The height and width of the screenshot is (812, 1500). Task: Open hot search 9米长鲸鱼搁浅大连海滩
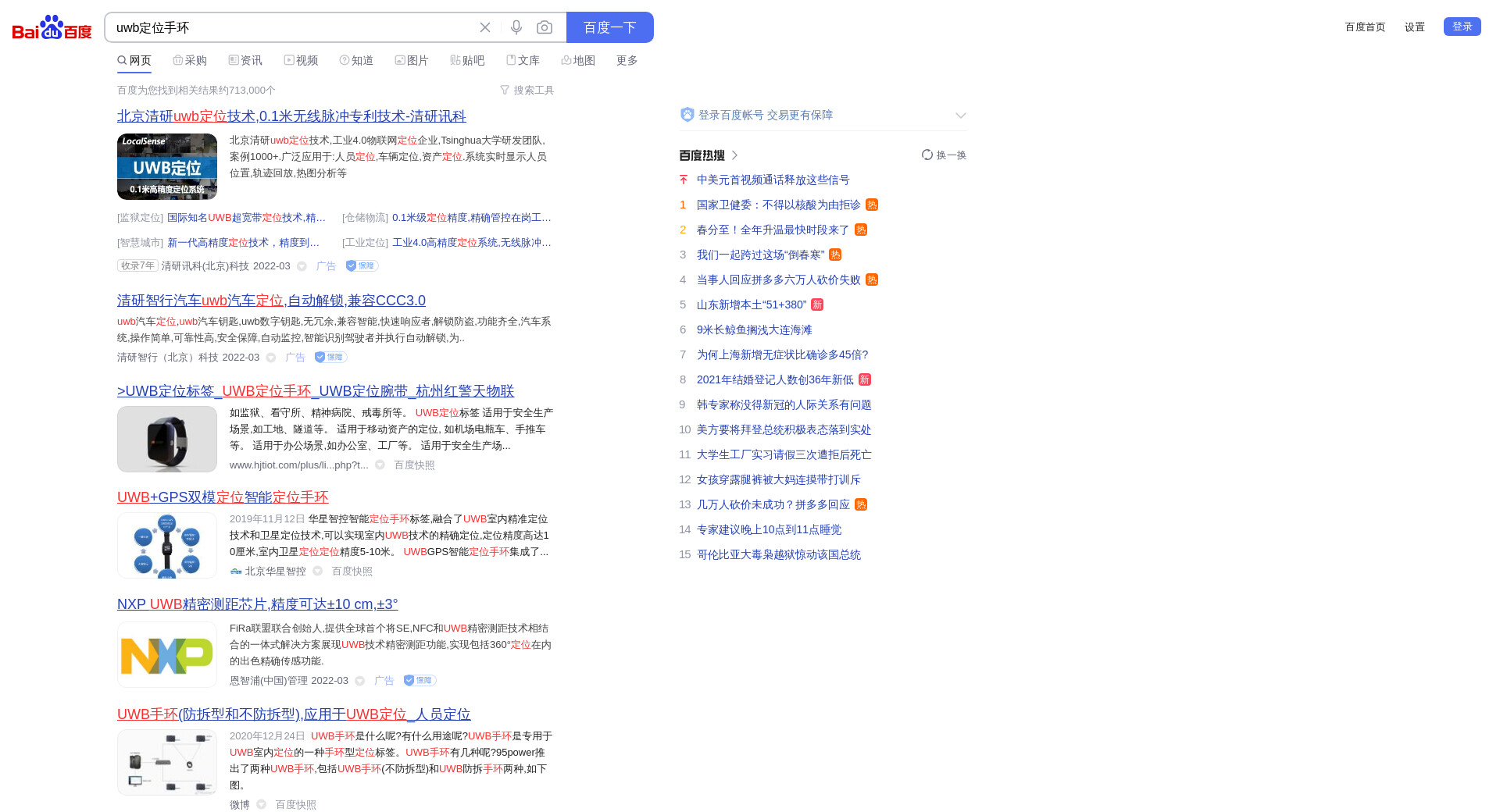point(754,330)
